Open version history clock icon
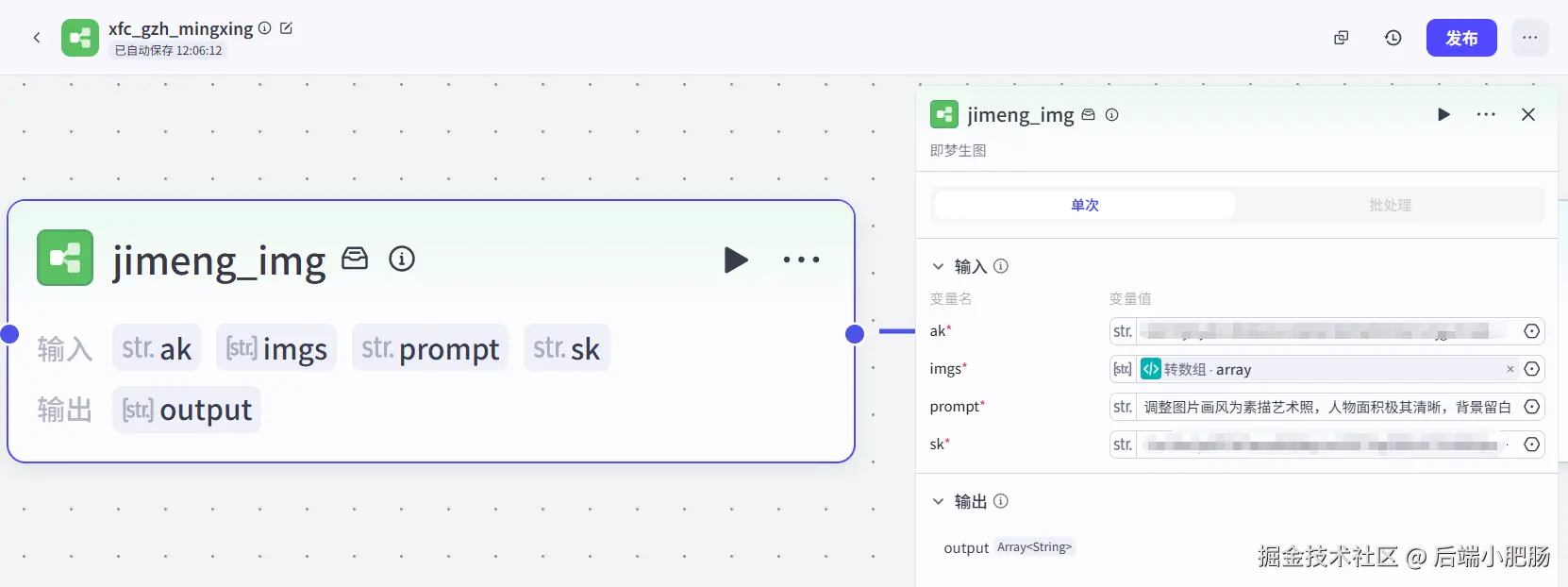The height and width of the screenshot is (587, 1568). coord(1393,38)
